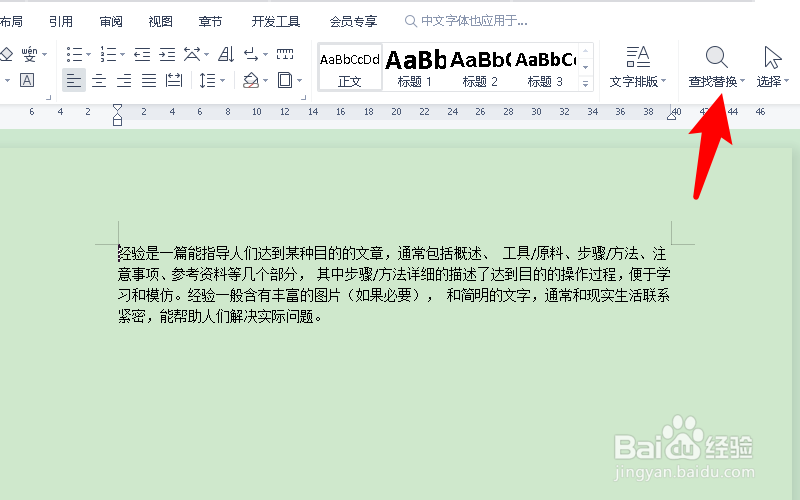Open the 视图 tab
Screen dimensions: 800x500
click(x=161, y=21)
